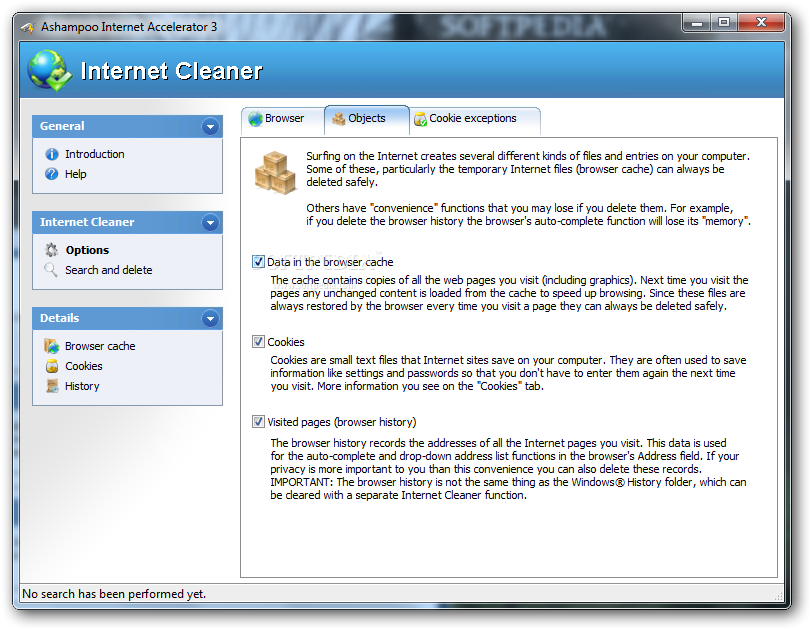812x630 pixels.
Task: Open Search and delete
Action: click(x=109, y=270)
